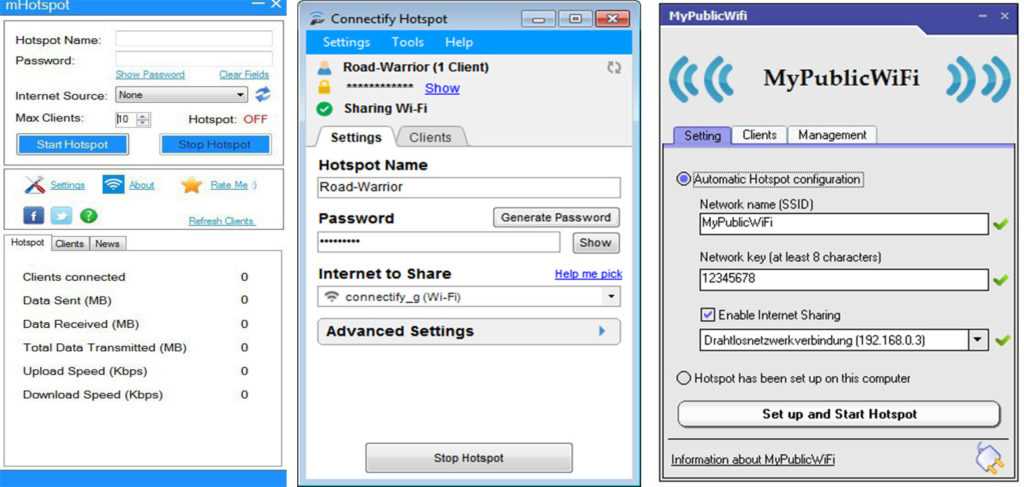1024x487 pixels.
Task: Click the green check next to Internet Sharing adapter
Action: 1000,340
